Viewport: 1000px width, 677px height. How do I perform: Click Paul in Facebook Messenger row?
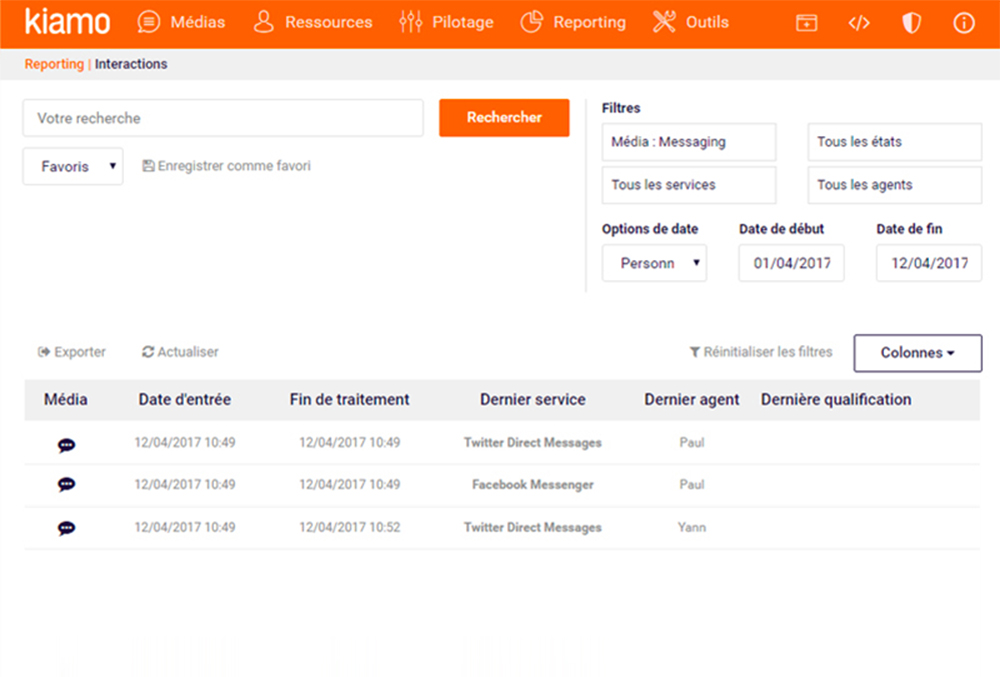[x=692, y=484]
